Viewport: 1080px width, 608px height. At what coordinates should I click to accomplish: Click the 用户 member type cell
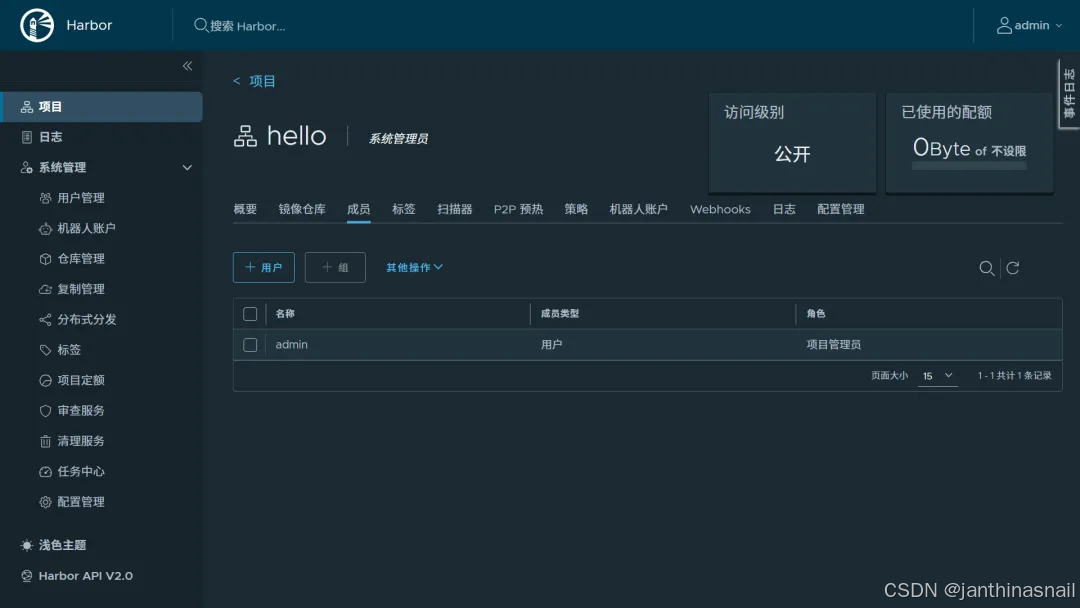(x=551, y=345)
